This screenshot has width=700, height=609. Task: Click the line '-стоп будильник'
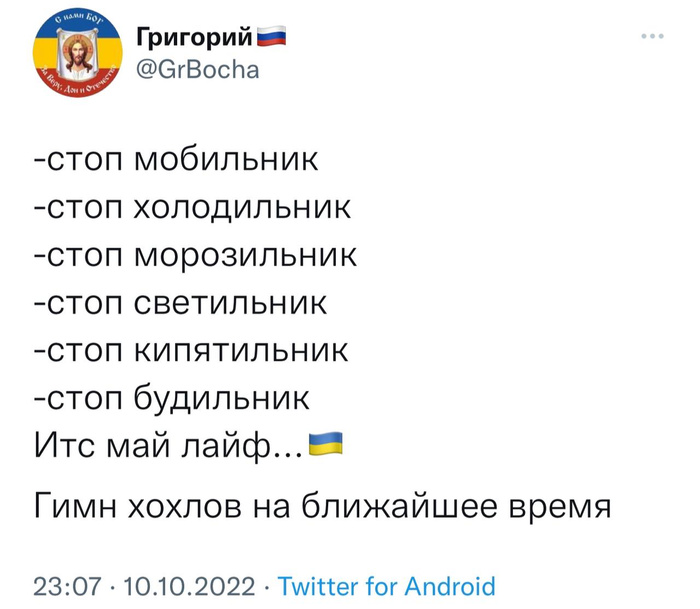pos(172,399)
